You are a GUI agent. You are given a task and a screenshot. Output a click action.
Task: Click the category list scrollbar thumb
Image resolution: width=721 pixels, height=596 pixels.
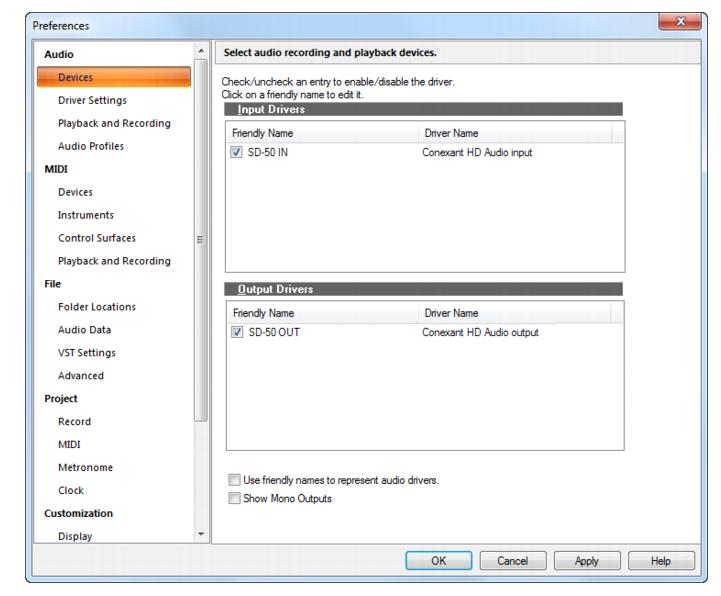201,239
